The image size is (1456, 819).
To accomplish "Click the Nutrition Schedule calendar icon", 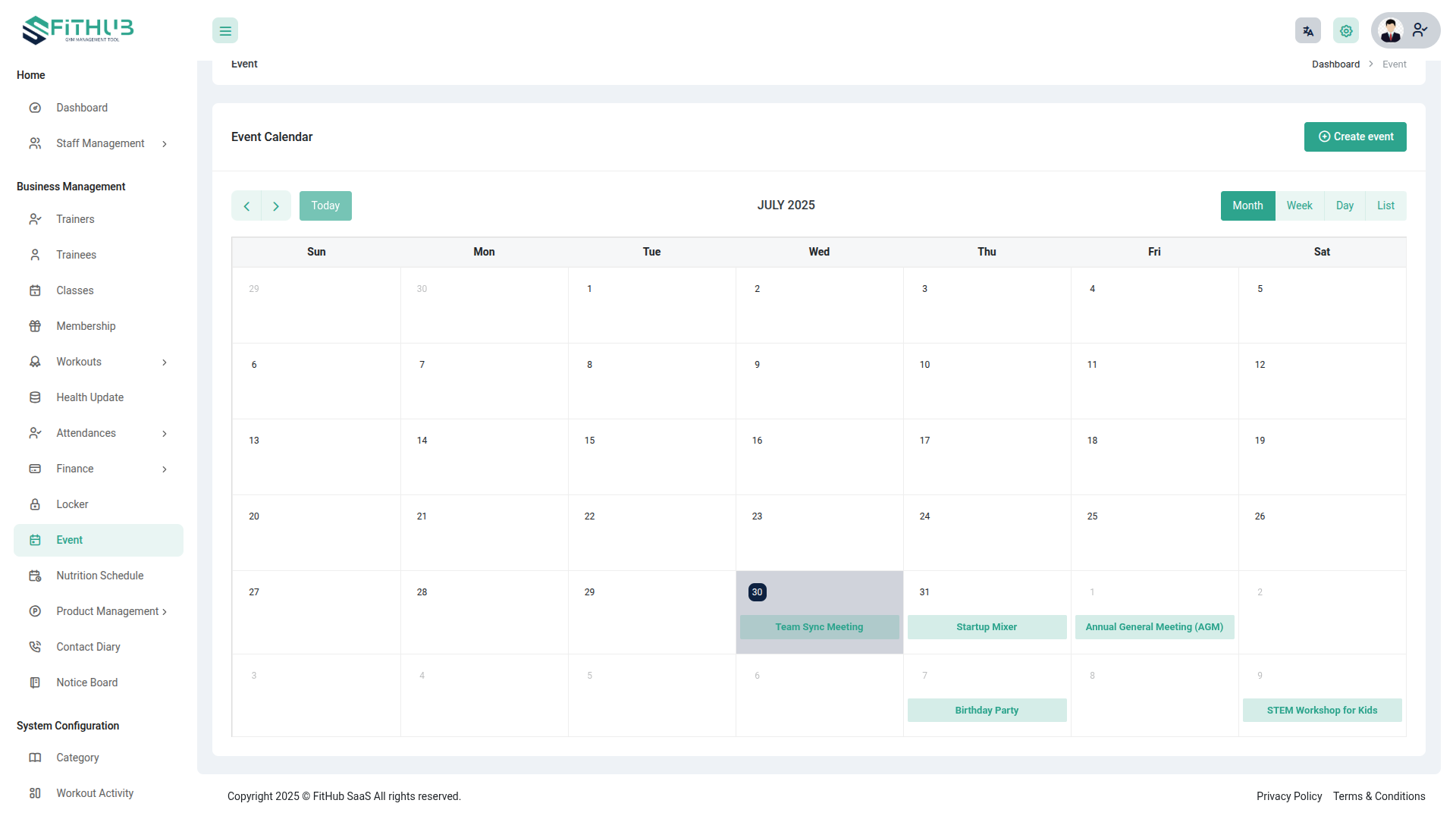I will pyautogui.click(x=35, y=576).
